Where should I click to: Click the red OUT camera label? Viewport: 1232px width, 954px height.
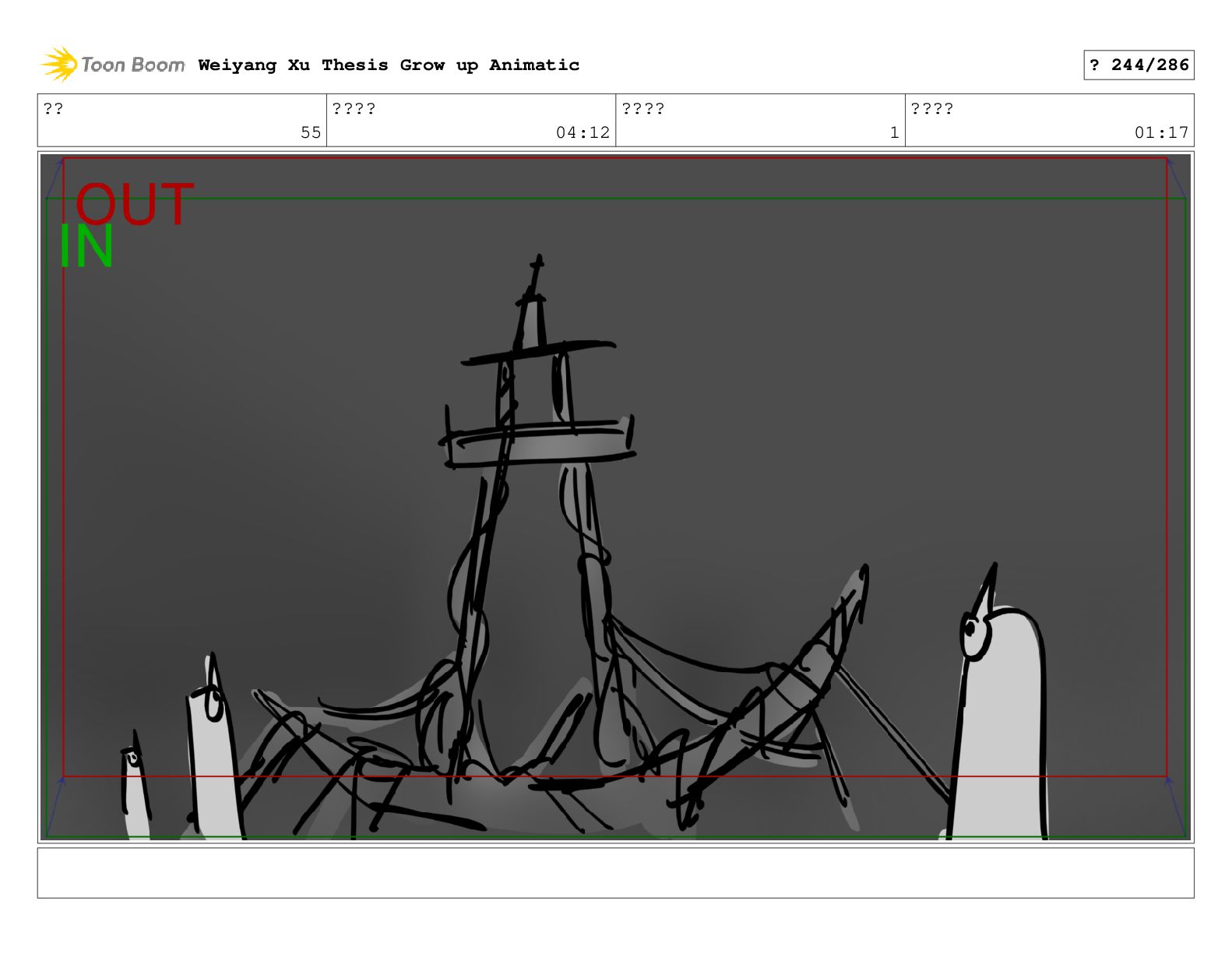[134, 204]
